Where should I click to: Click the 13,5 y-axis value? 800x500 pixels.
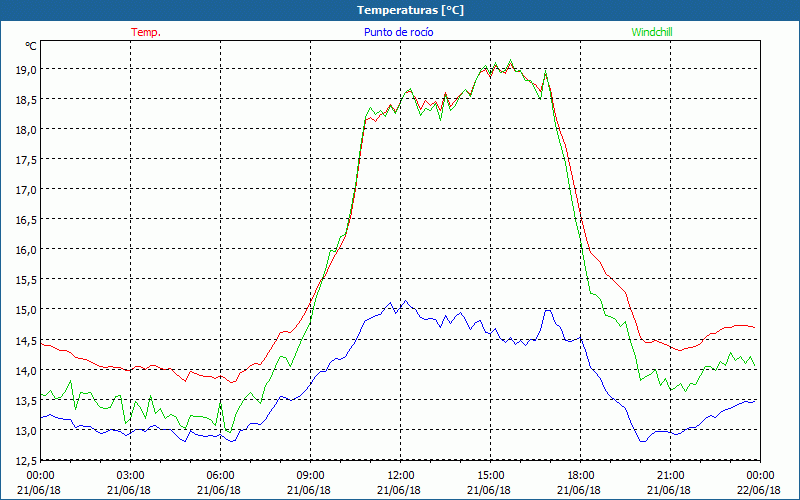click(x=26, y=401)
